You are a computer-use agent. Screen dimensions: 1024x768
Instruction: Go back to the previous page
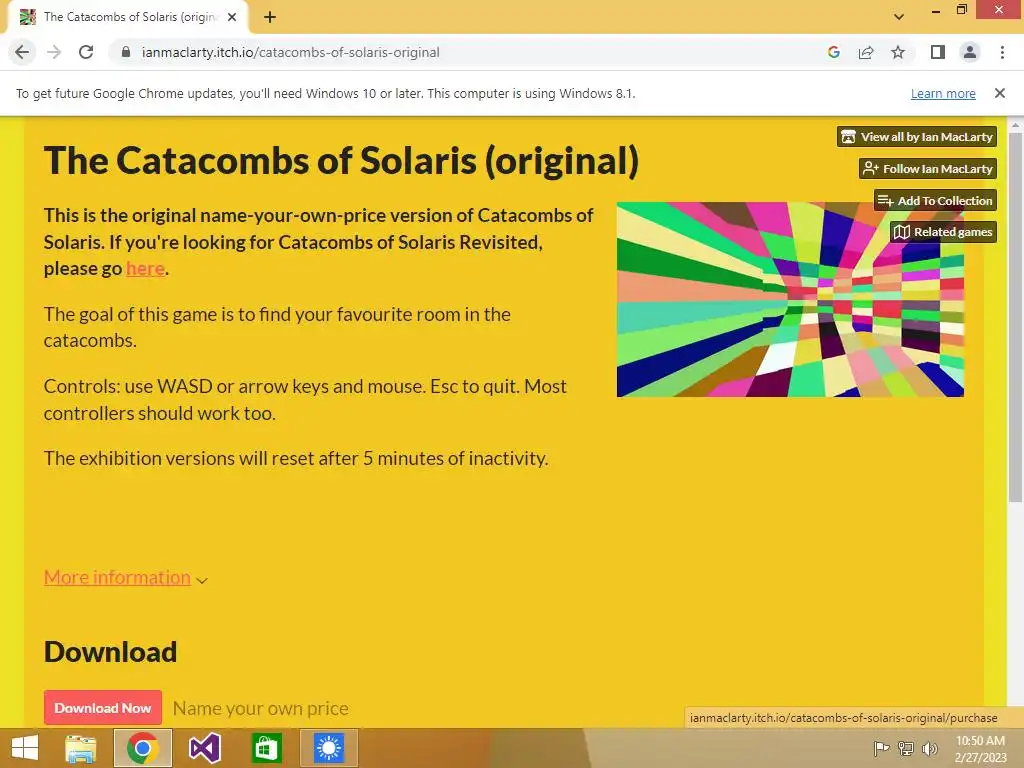point(22,52)
